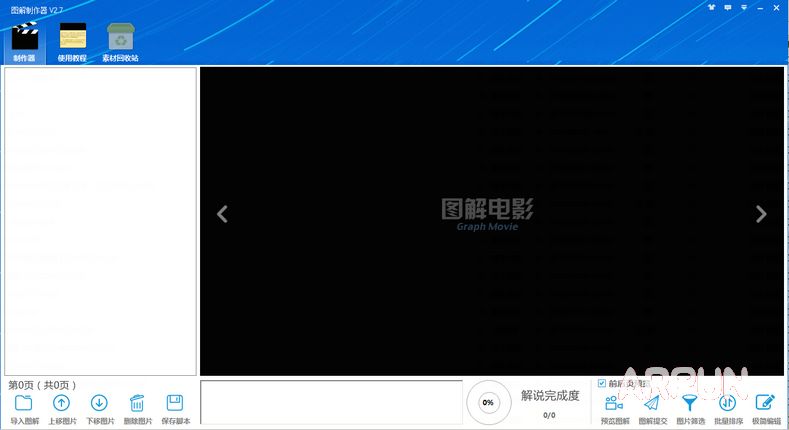Click the 批量排序 sort icon
The height and width of the screenshot is (430, 789).
click(x=727, y=403)
